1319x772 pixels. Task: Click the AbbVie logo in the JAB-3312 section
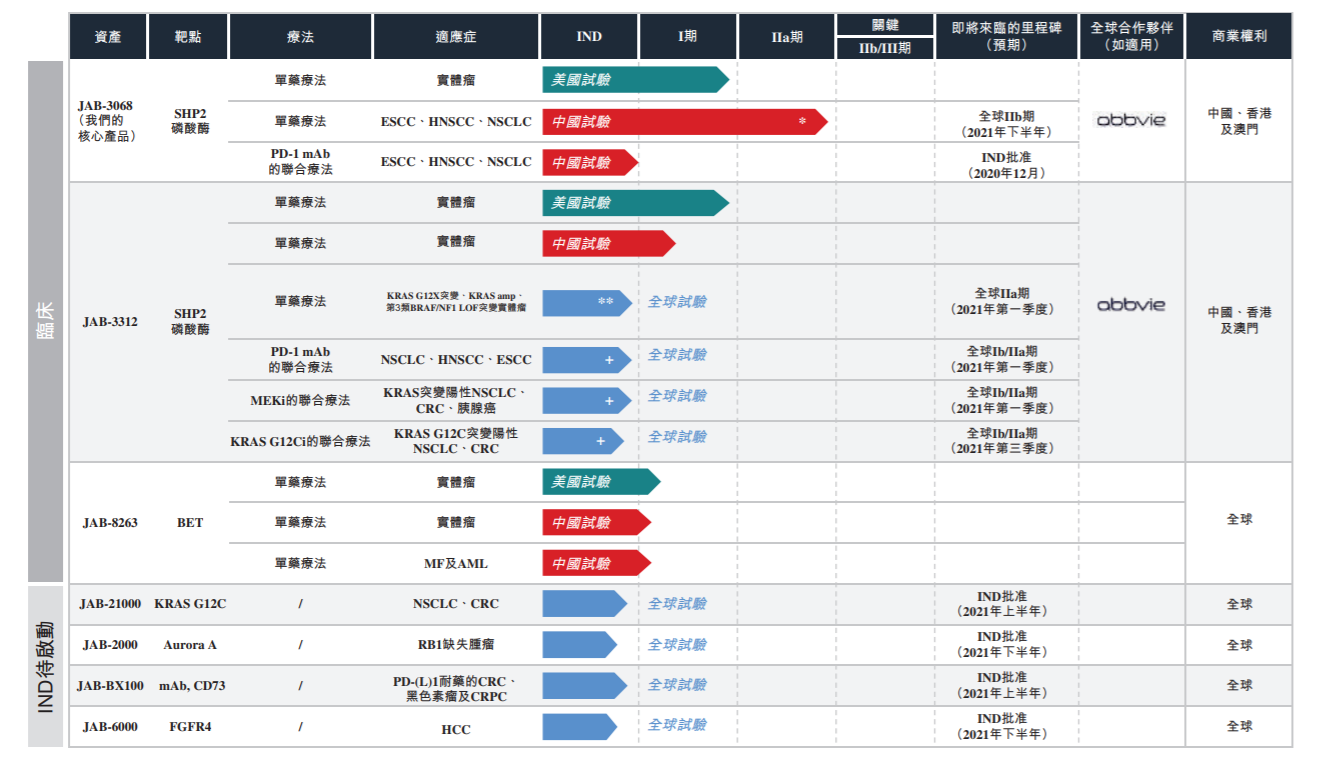coord(1131,304)
